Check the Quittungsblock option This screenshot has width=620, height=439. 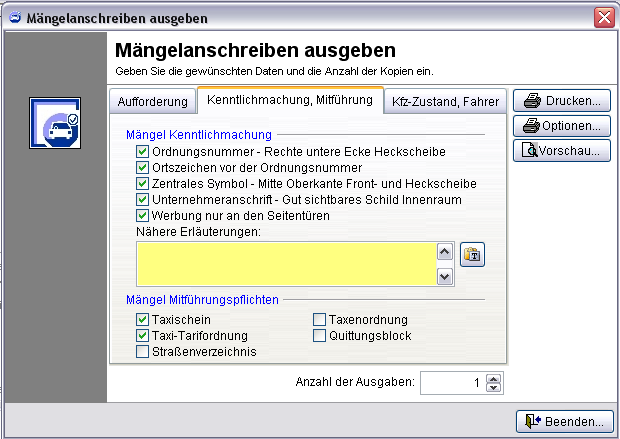coord(320,336)
